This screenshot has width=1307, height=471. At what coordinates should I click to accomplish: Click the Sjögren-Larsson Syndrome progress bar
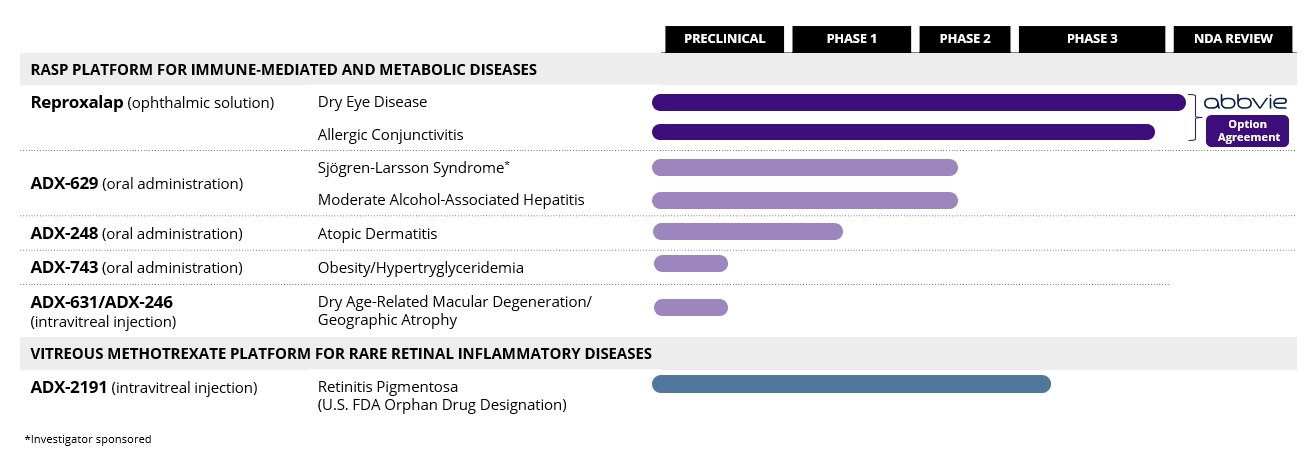pos(804,167)
